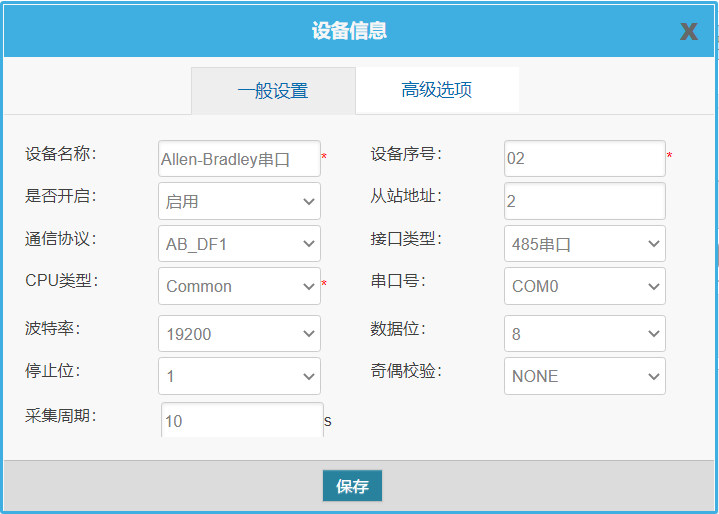This screenshot has height=514, width=719.
Task: Open the 数据位 dropdown
Action: click(584, 334)
